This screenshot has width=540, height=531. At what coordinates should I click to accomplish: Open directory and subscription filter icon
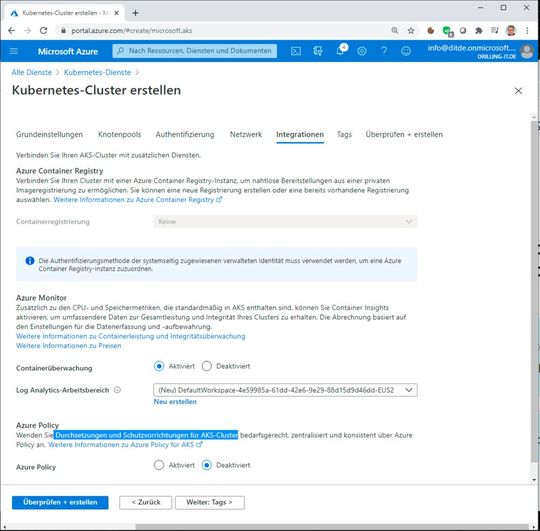point(318,51)
